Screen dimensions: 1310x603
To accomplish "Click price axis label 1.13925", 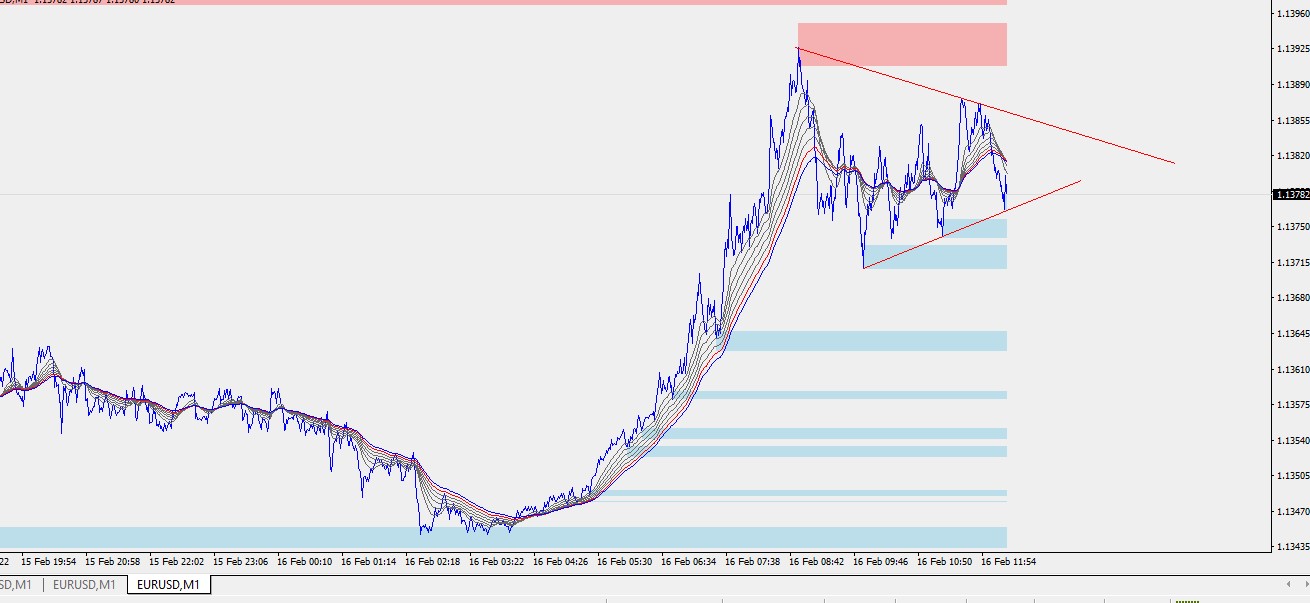I will click(1292, 49).
